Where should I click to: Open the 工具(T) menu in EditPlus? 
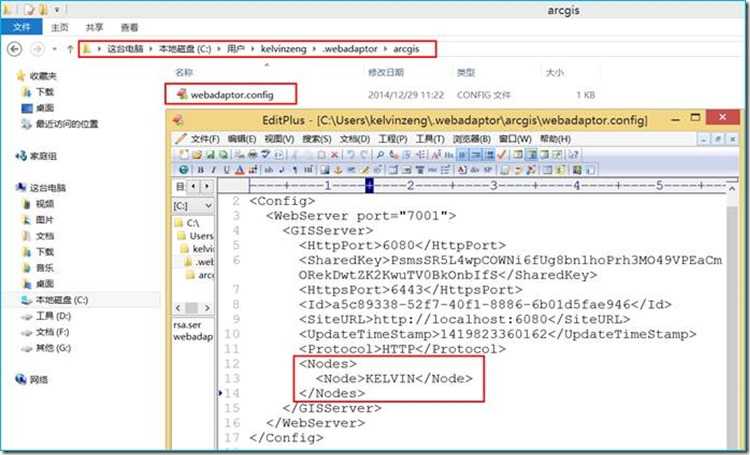pos(430,139)
